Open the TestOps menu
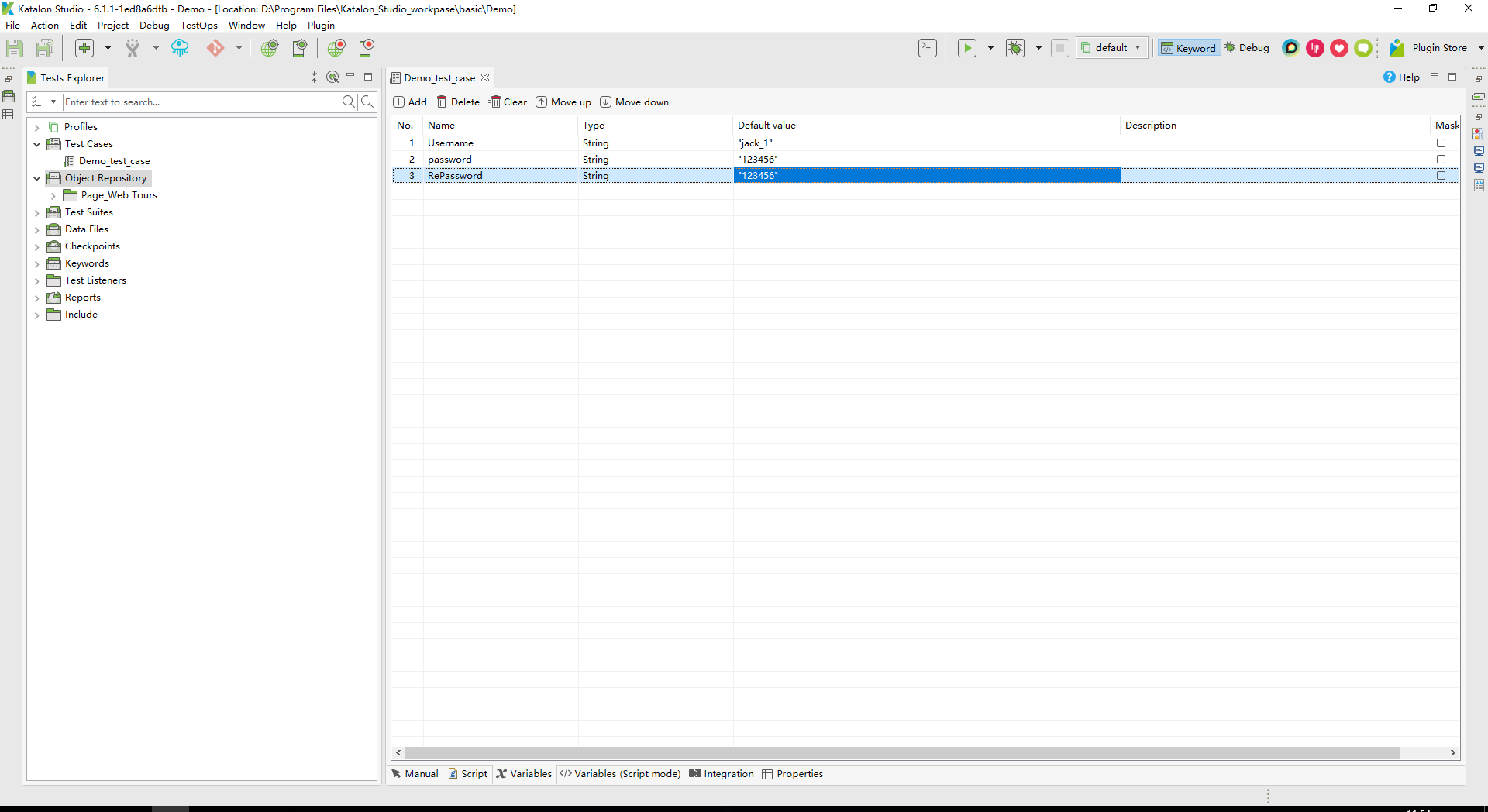The image size is (1488, 812). tap(199, 26)
